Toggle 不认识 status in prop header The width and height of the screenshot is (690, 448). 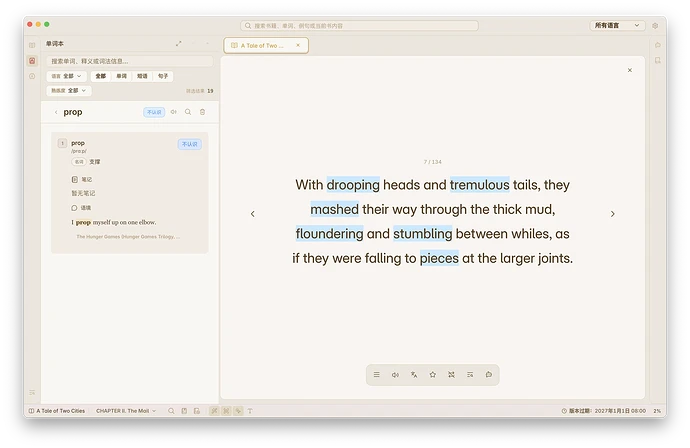point(154,112)
